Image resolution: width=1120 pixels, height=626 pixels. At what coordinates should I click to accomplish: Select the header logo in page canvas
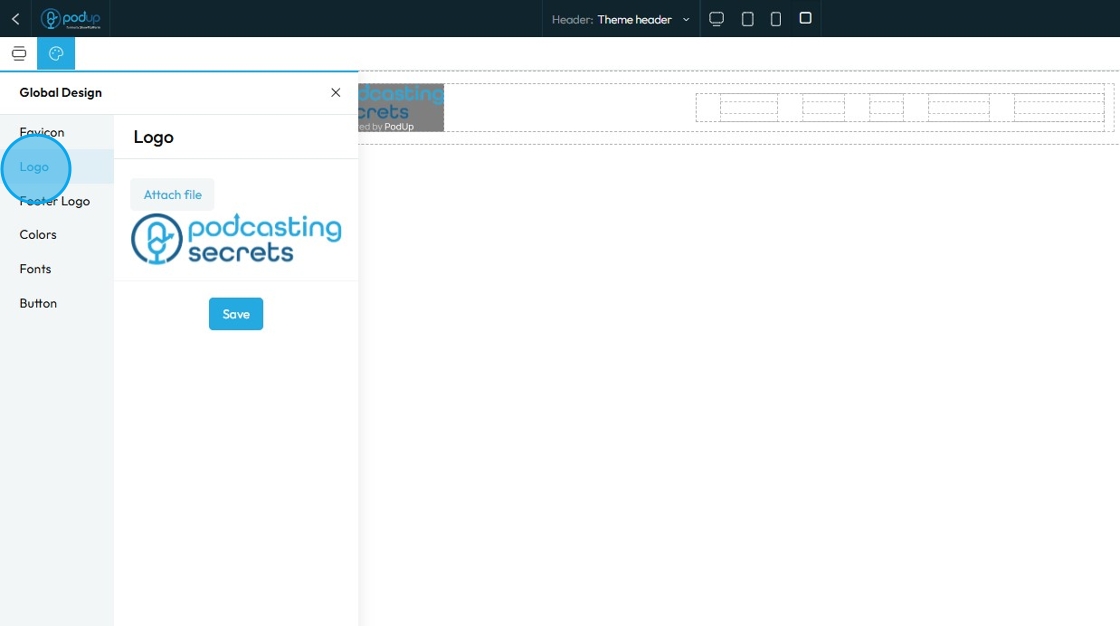pos(401,107)
